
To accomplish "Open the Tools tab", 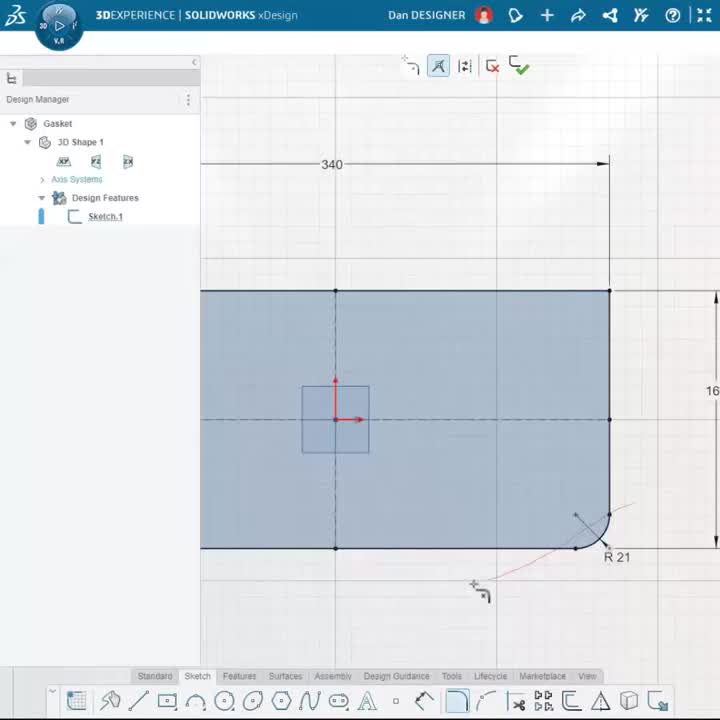I will pyautogui.click(x=452, y=676).
